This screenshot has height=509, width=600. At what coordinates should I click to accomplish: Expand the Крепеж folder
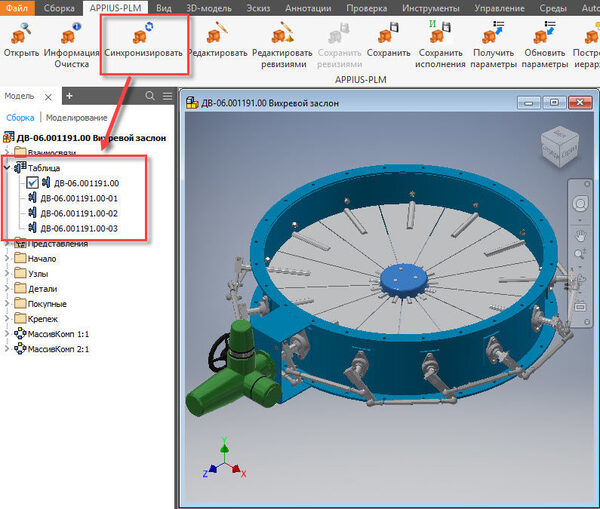7,318
